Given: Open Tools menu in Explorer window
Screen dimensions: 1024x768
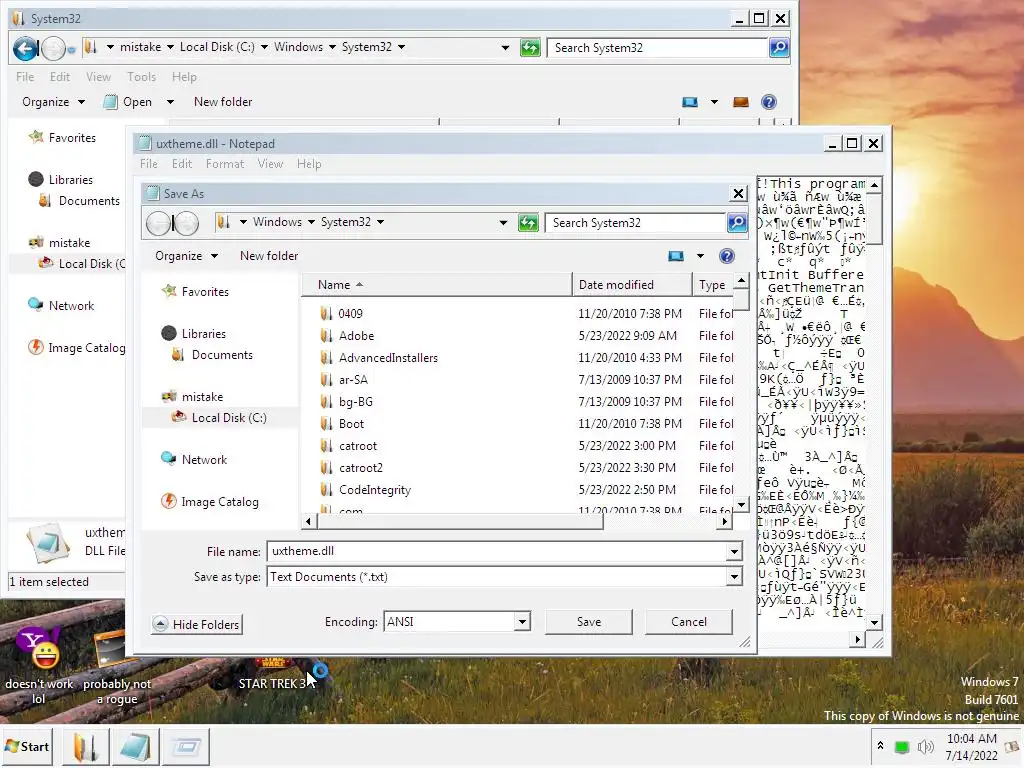Looking at the screenshot, I should [141, 77].
